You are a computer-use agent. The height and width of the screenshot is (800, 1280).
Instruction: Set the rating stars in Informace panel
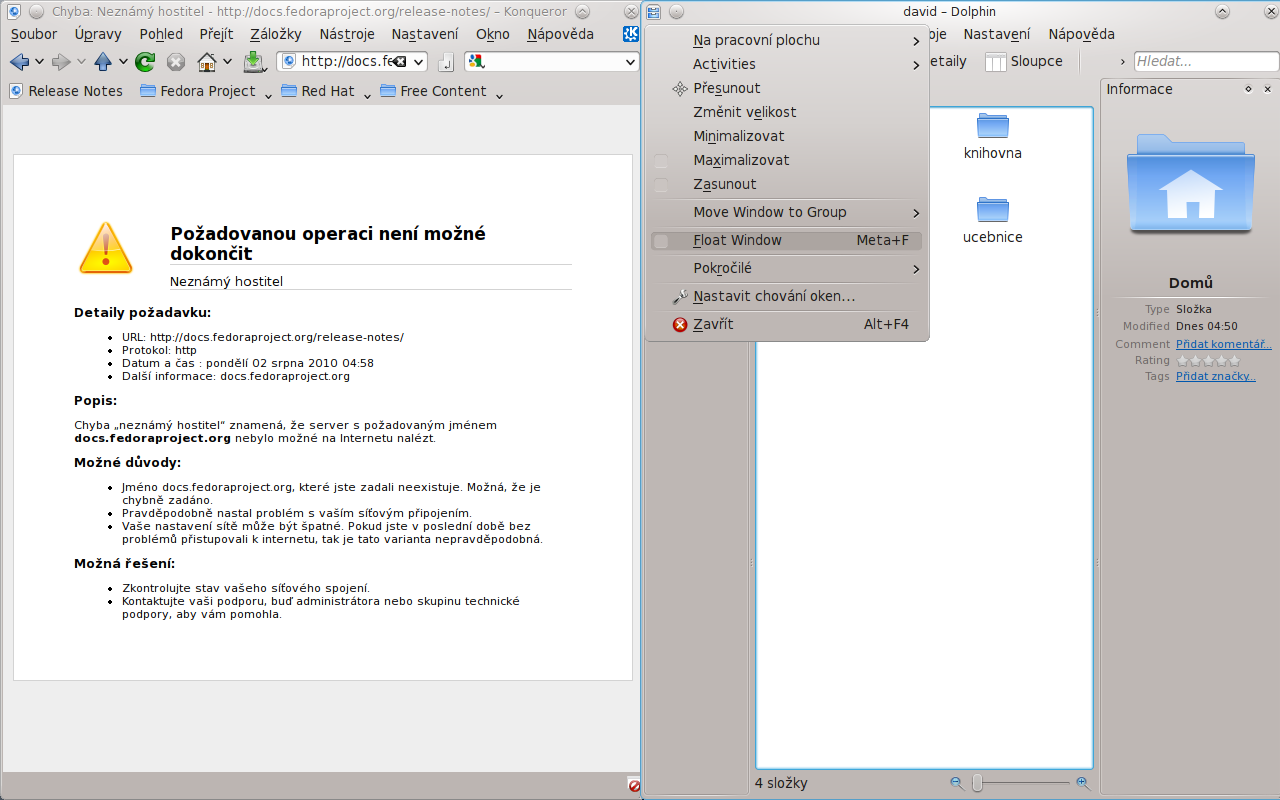[x=1208, y=360]
